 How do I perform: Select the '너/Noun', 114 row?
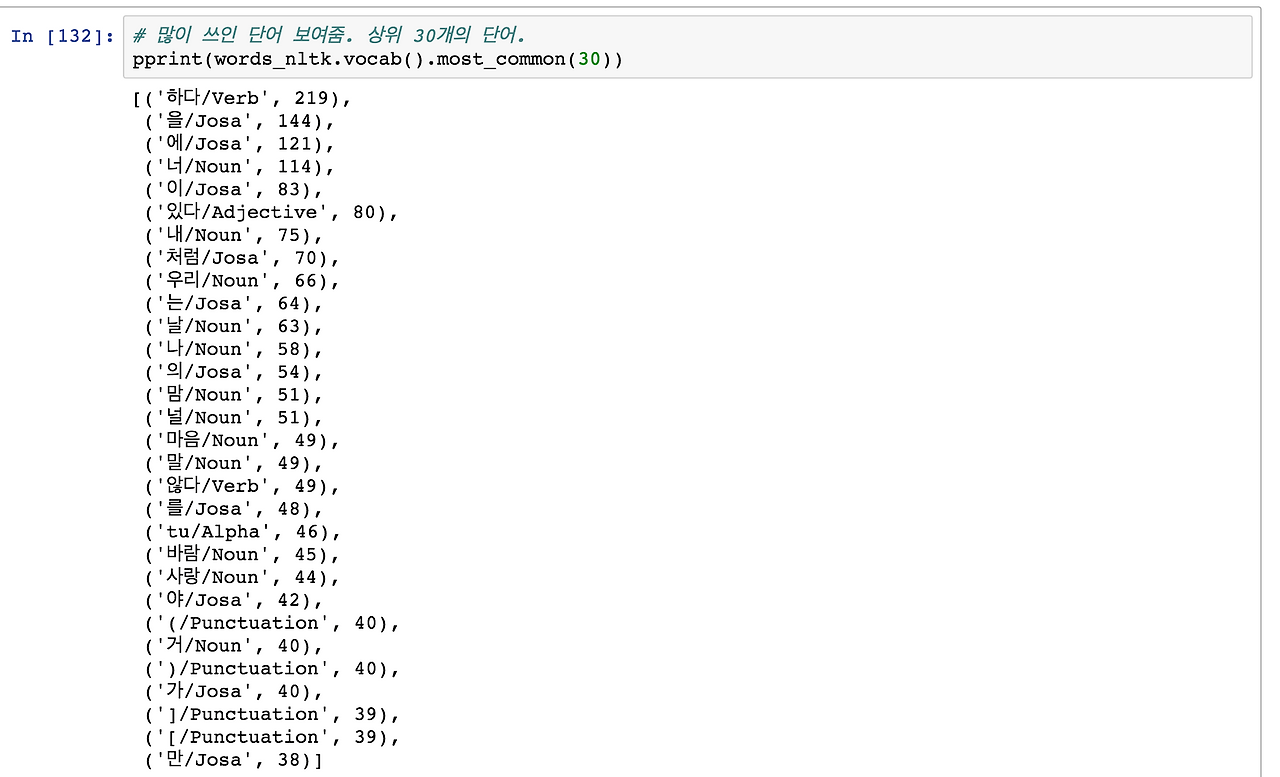pos(240,167)
